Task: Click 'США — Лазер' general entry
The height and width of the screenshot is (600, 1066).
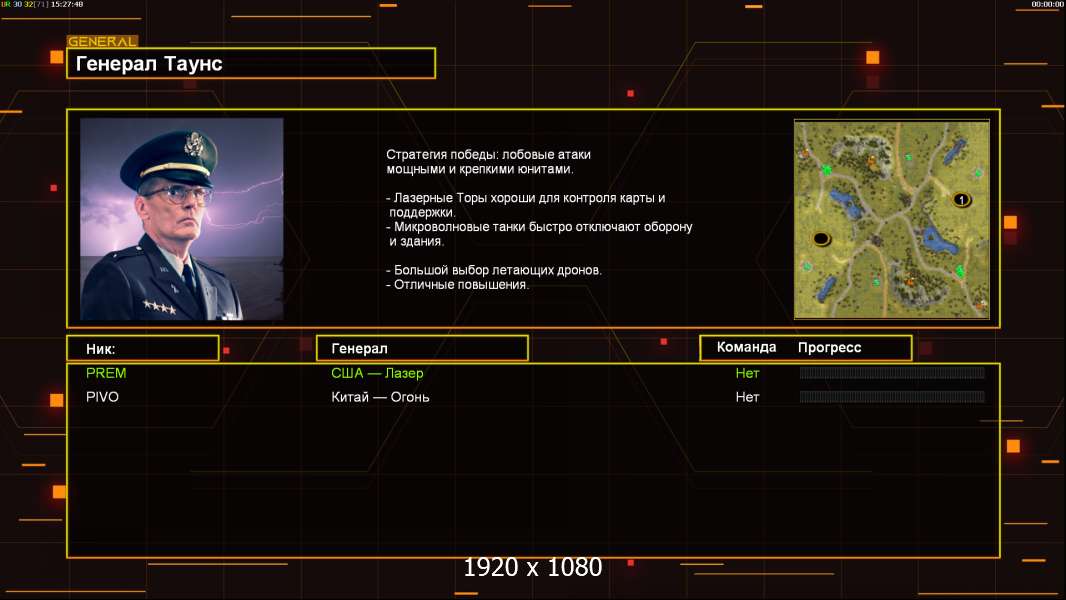Action: (377, 373)
